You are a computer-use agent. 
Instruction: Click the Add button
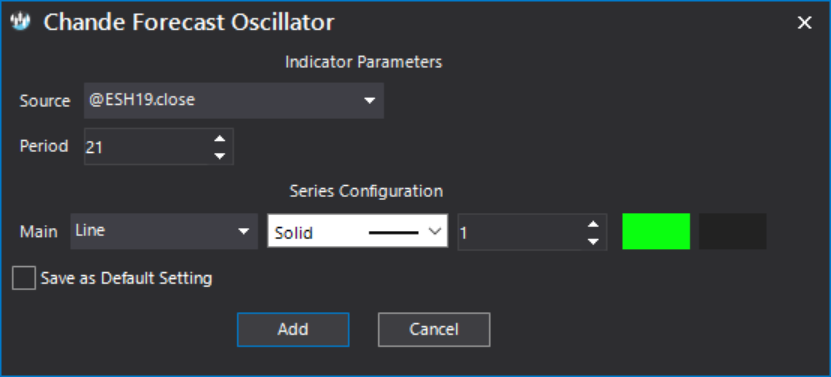tap(293, 329)
